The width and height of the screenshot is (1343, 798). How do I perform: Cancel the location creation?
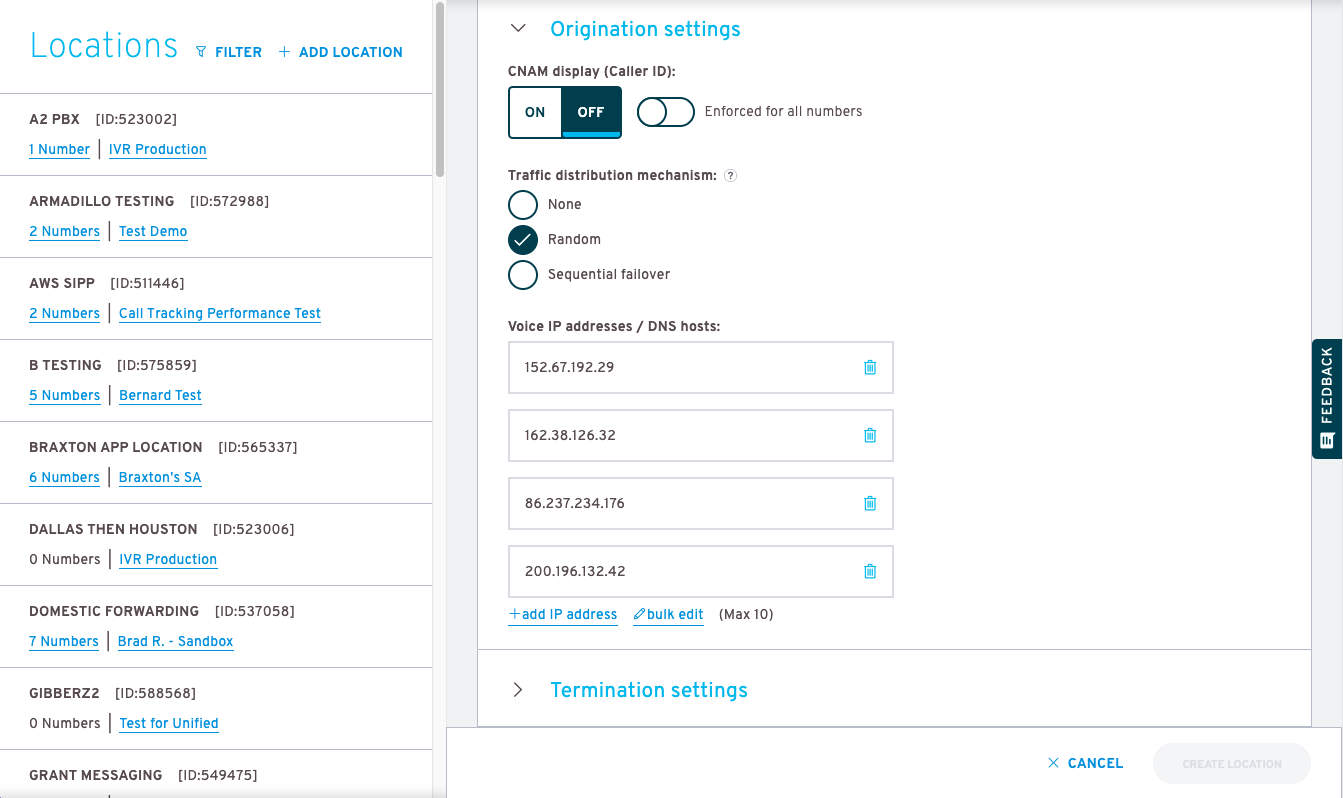click(1085, 763)
